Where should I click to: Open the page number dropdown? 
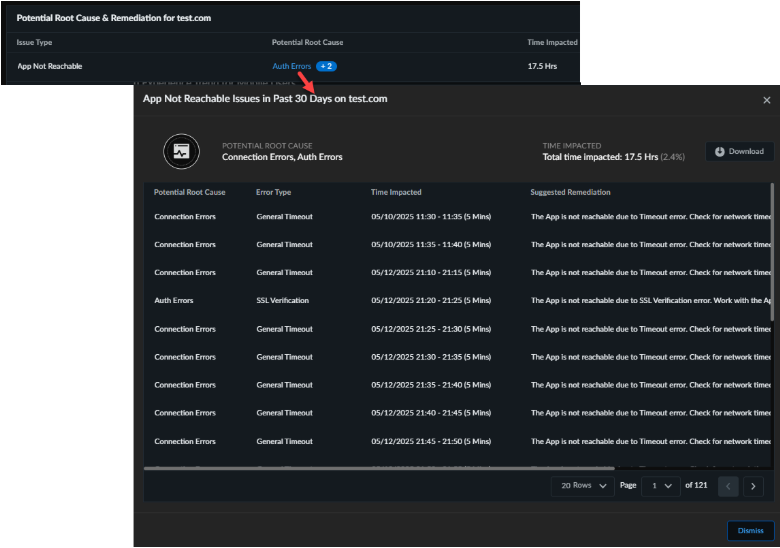click(661, 486)
